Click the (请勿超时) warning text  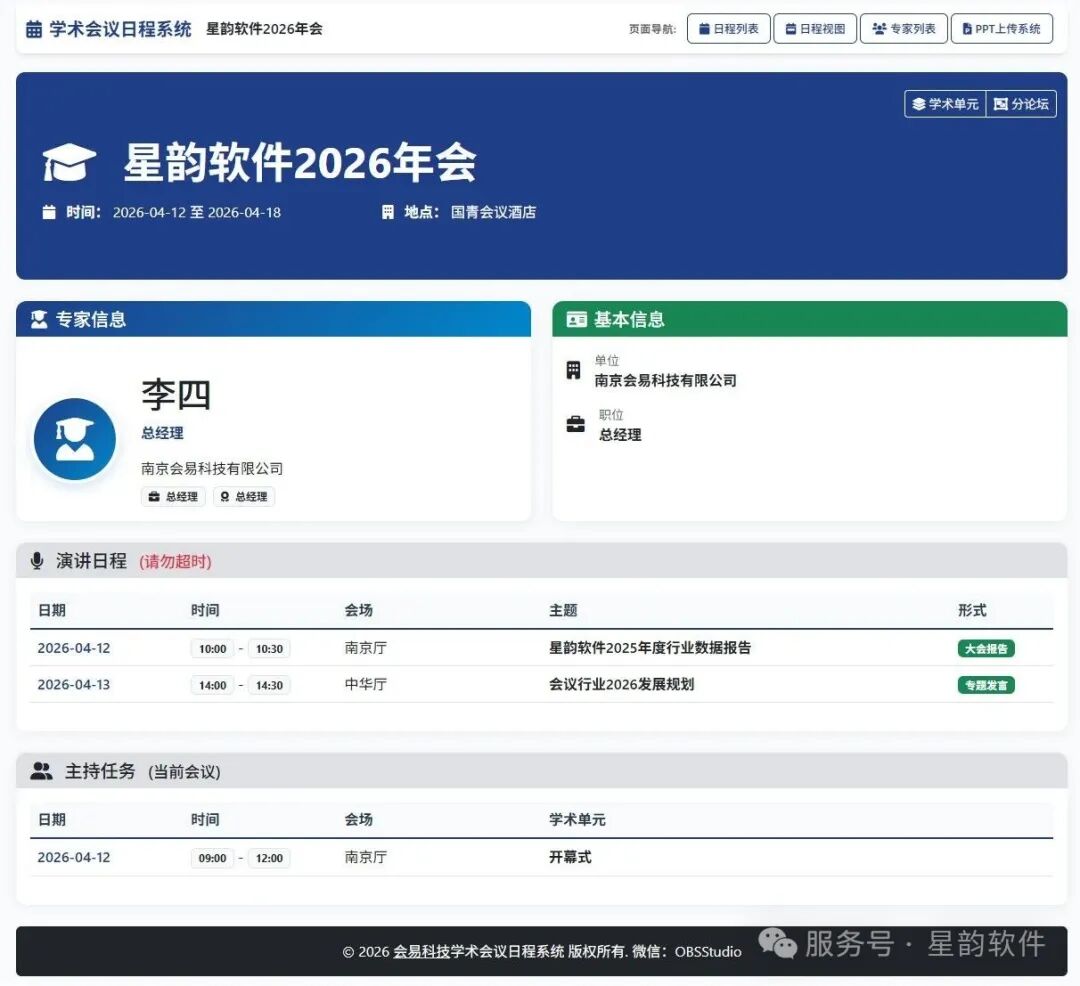click(175, 561)
